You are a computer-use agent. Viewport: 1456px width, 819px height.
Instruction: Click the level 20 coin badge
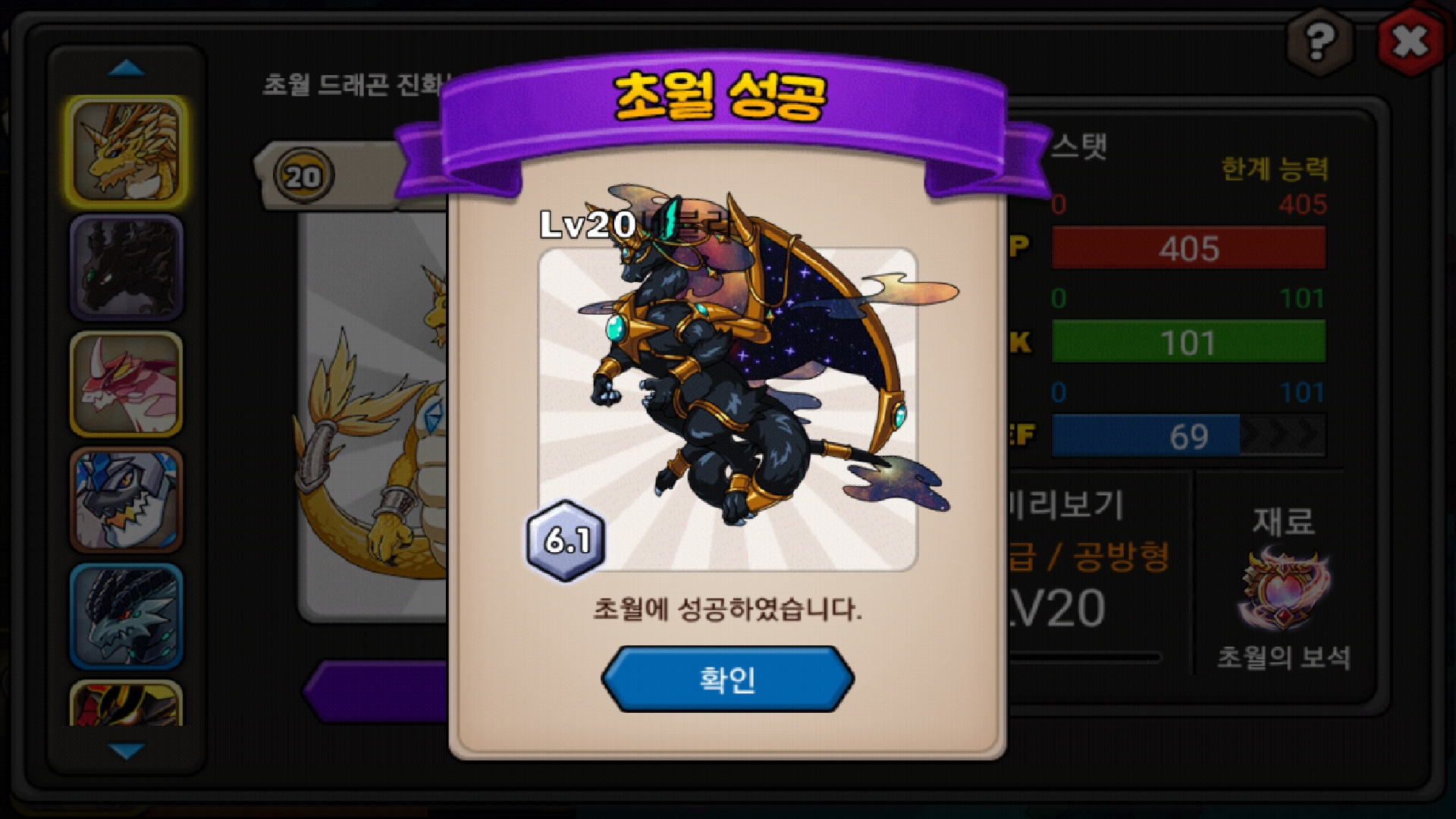[x=303, y=176]
